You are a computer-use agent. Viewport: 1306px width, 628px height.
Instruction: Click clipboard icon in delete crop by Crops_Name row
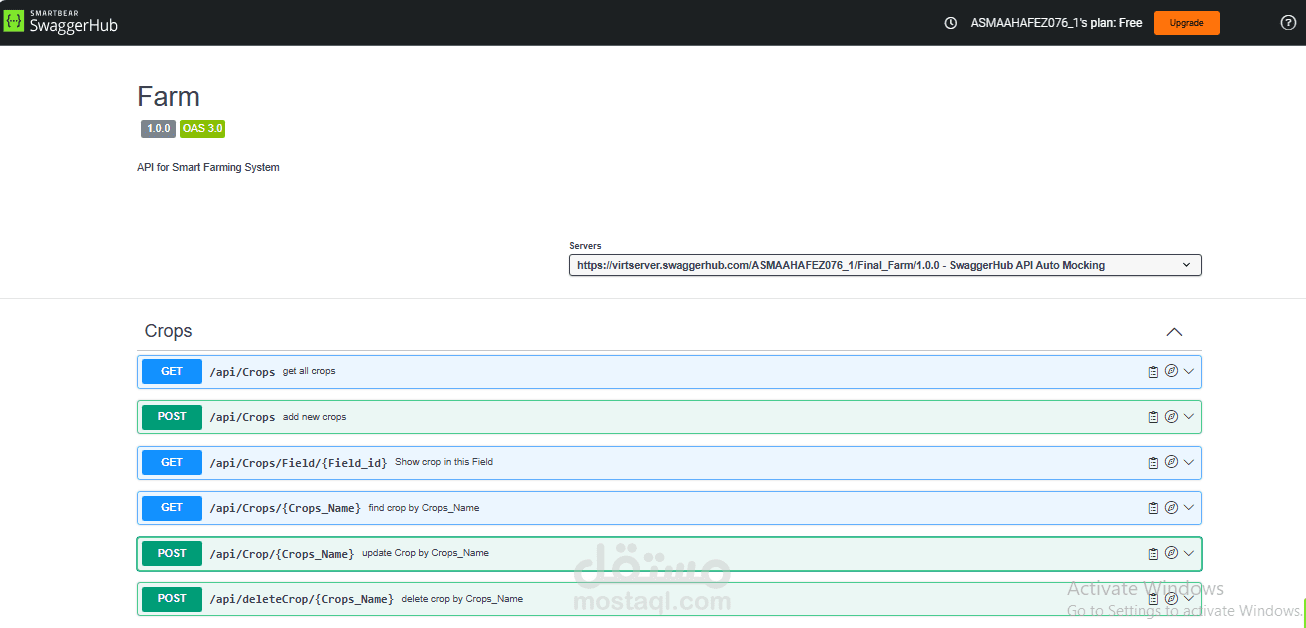pyautogui.click(x=1153, y=599)
